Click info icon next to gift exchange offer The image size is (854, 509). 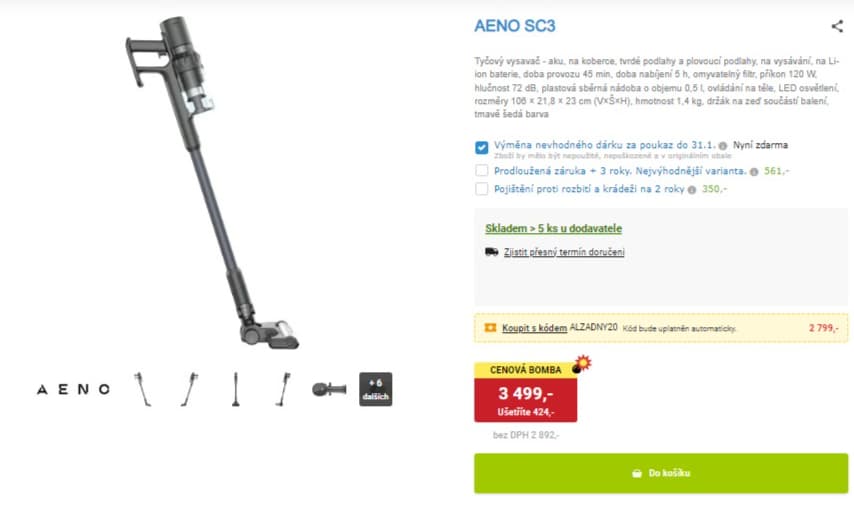[x=723, y=146]
